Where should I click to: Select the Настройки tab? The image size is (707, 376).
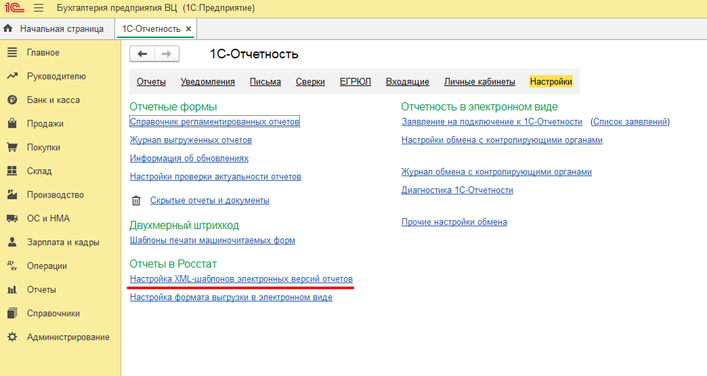point(551,82)
